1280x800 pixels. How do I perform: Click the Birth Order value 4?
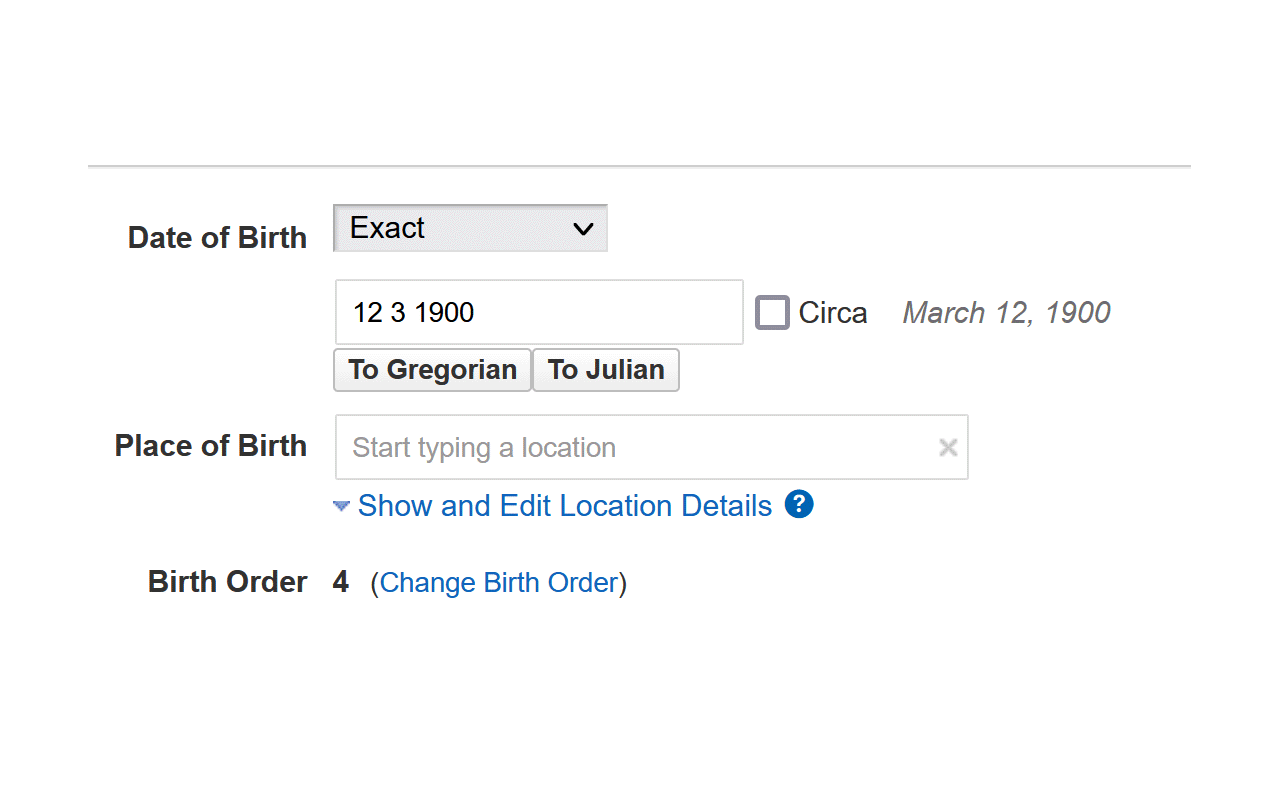coord(341,582)
